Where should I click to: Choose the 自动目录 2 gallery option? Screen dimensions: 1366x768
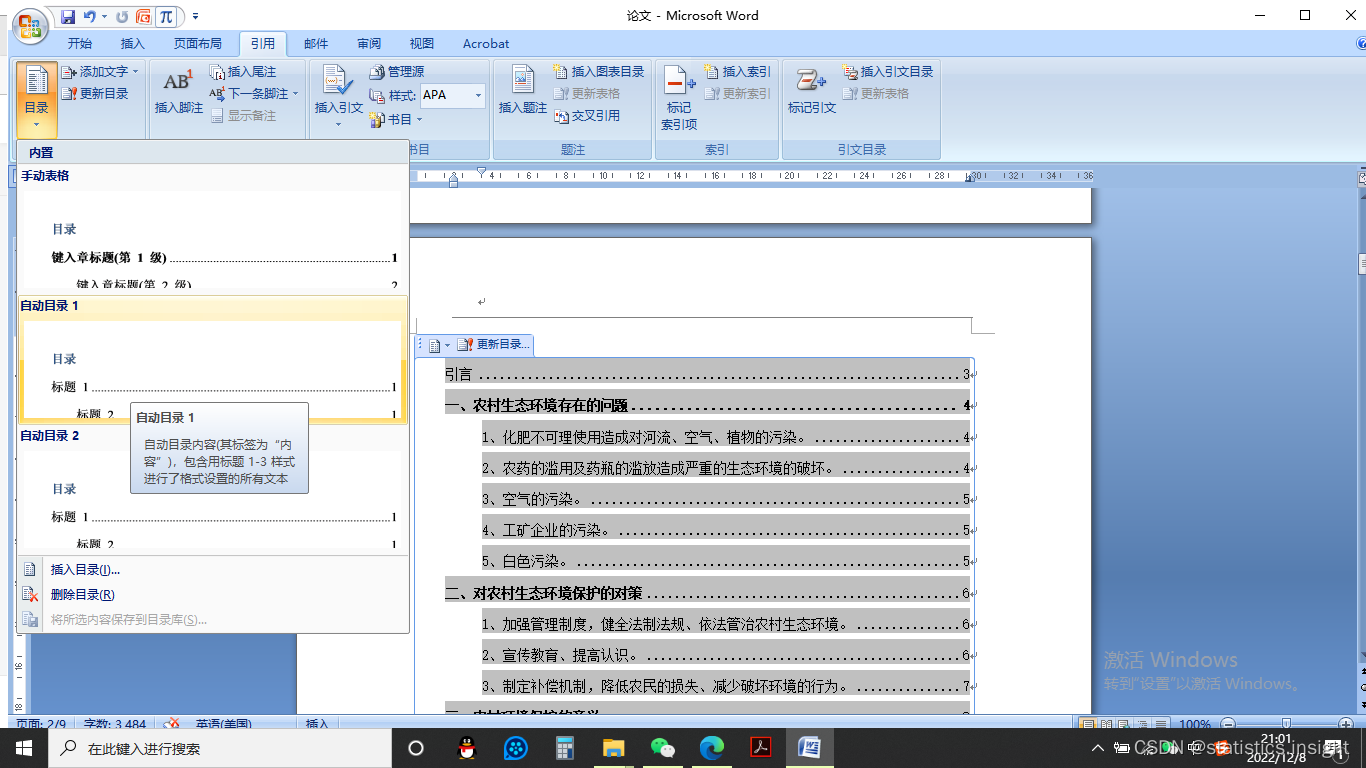pyautogui.click(x=213, y=489)
